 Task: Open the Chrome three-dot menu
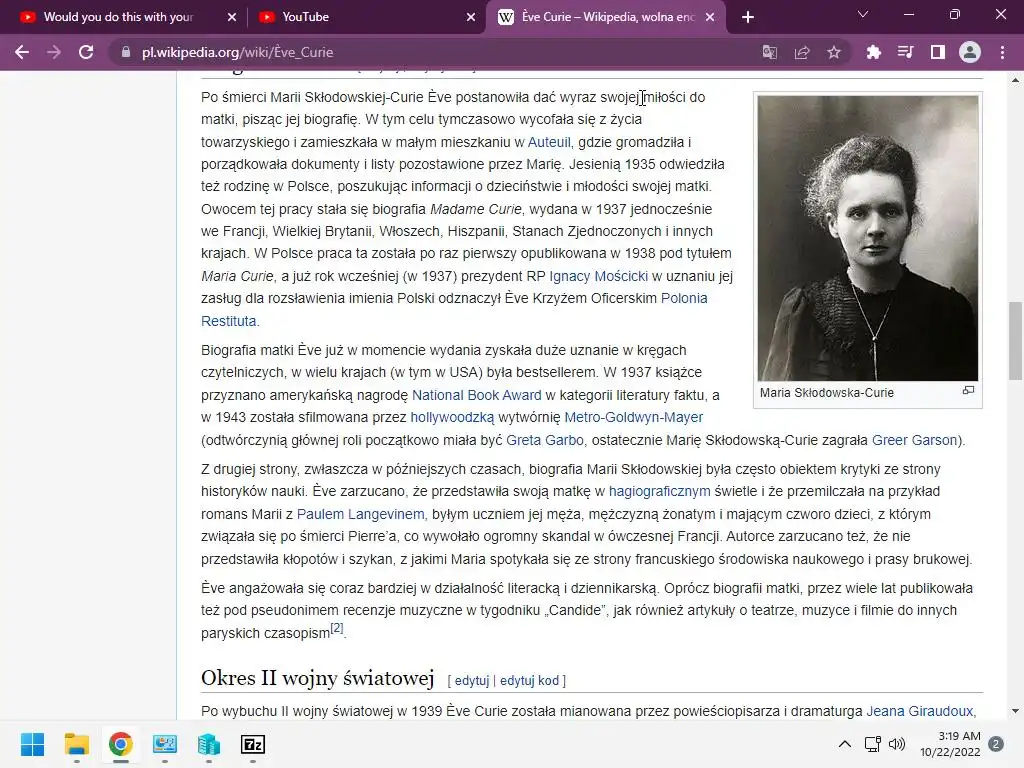[1002, 52]
